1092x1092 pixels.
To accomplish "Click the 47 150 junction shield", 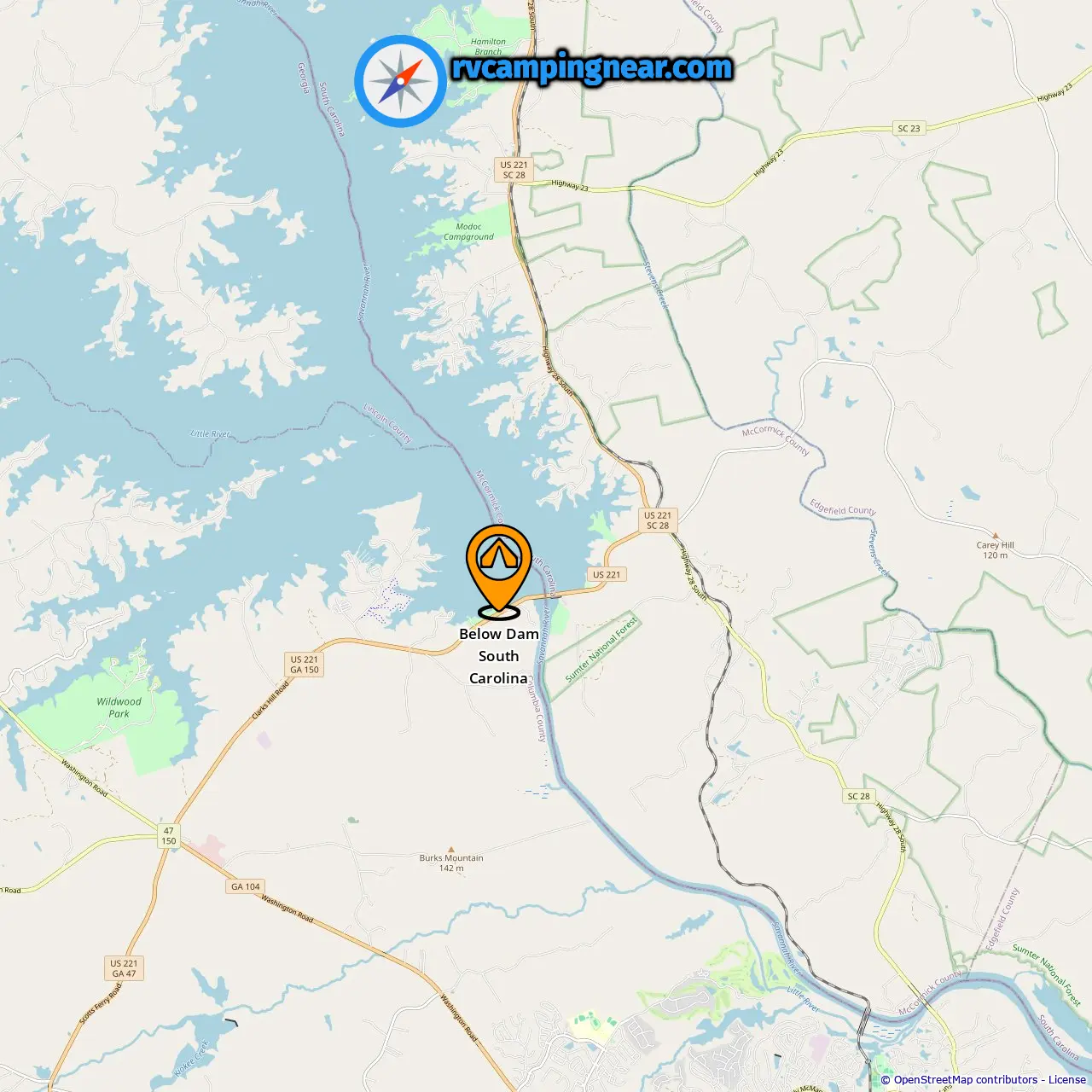I will click(x=169, y=835).
